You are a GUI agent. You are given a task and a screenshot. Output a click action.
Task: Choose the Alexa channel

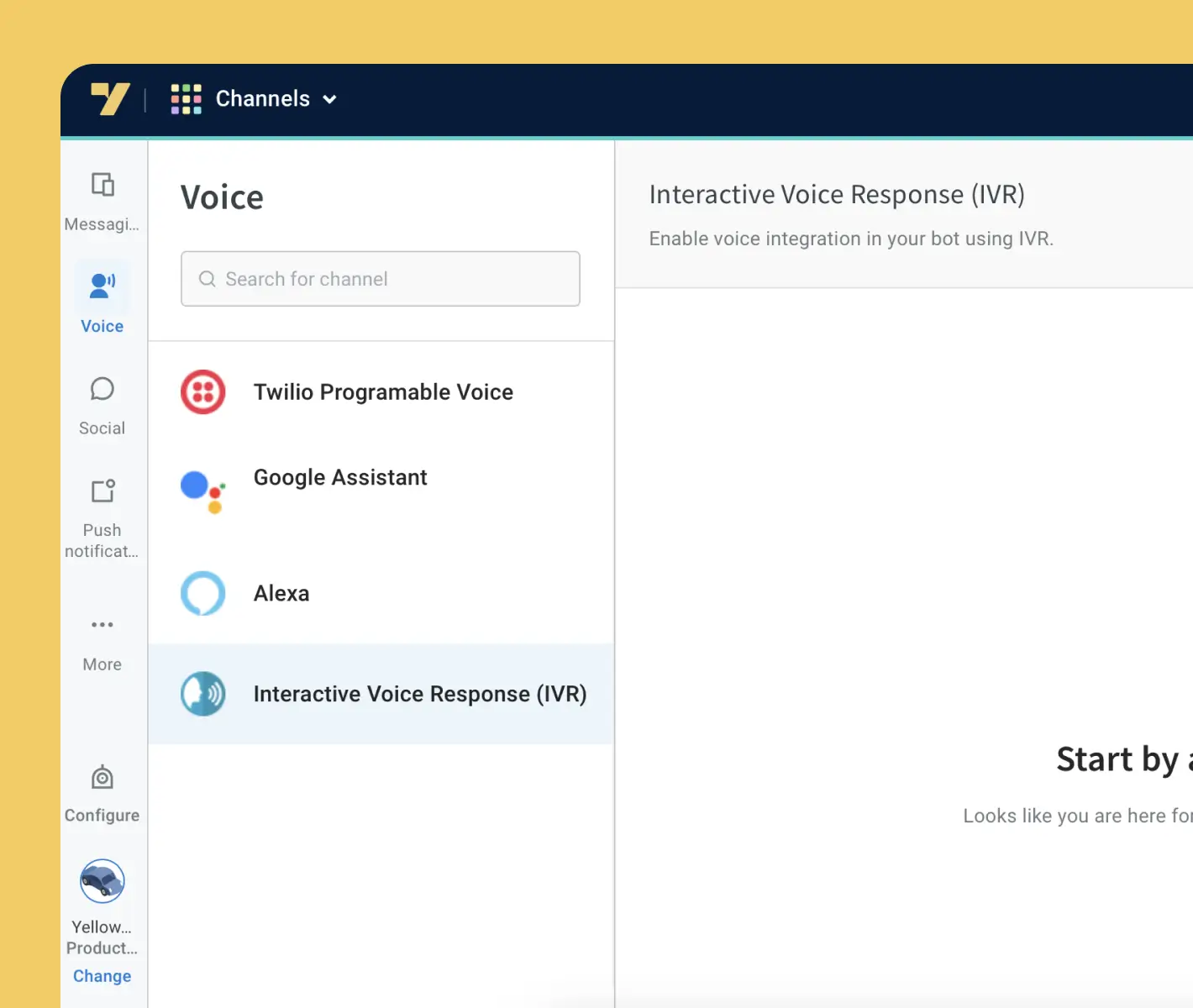pos(281,594)
